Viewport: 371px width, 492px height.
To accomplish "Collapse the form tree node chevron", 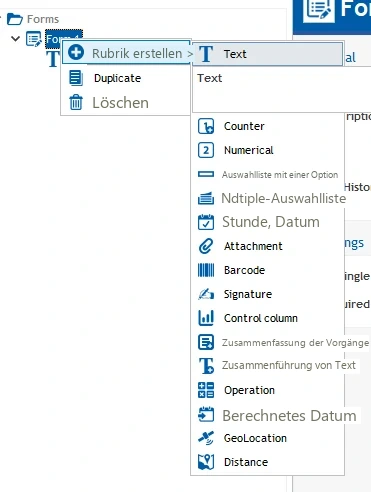I will (15, 39).
